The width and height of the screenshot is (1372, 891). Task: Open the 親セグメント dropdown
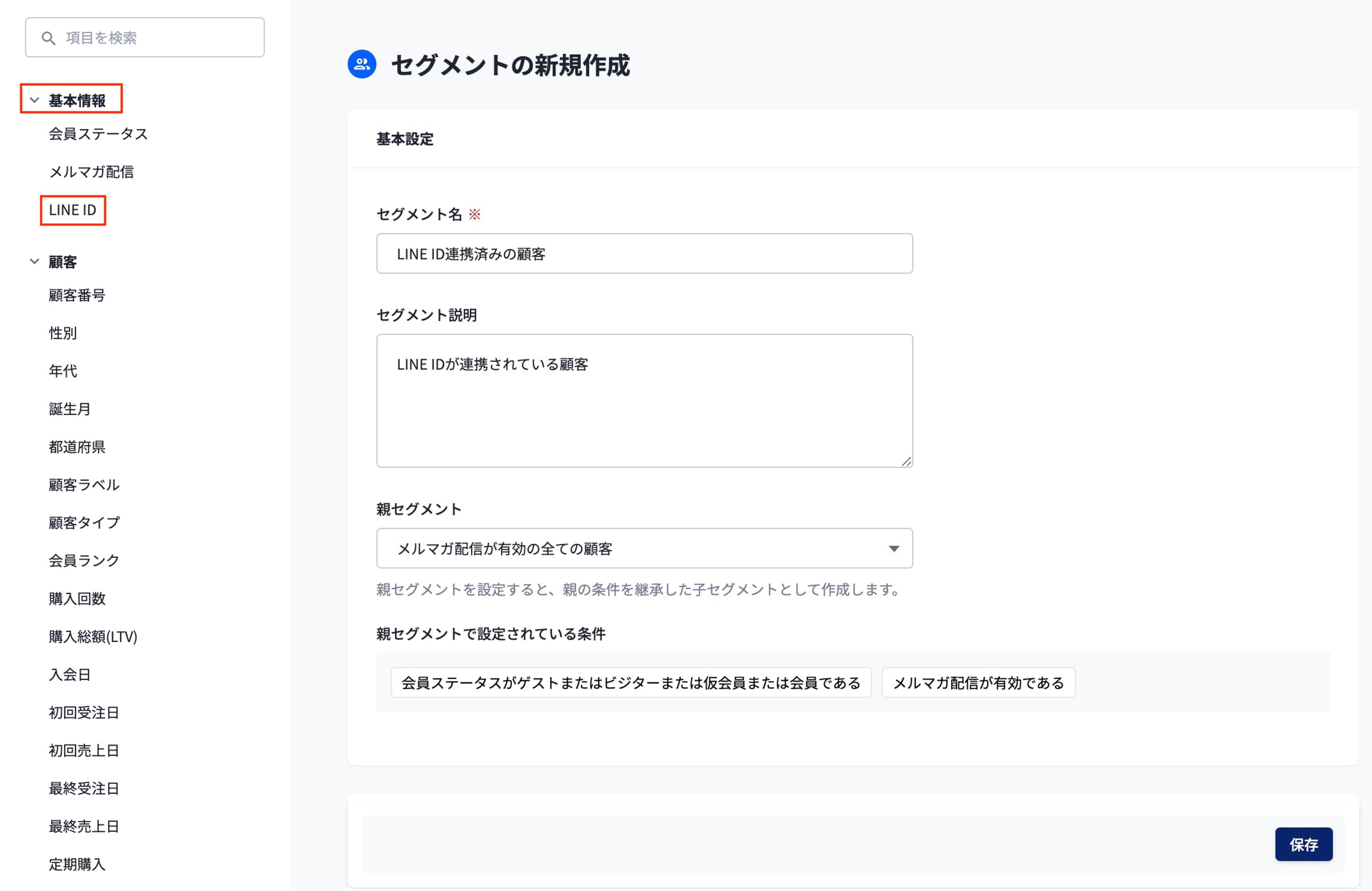click(644, 549)
